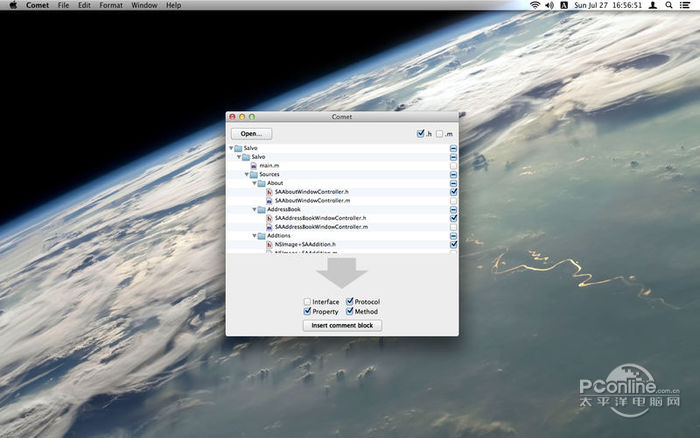Collapse the Sources folder
This screenshot has width=700, height=438.
248,174
